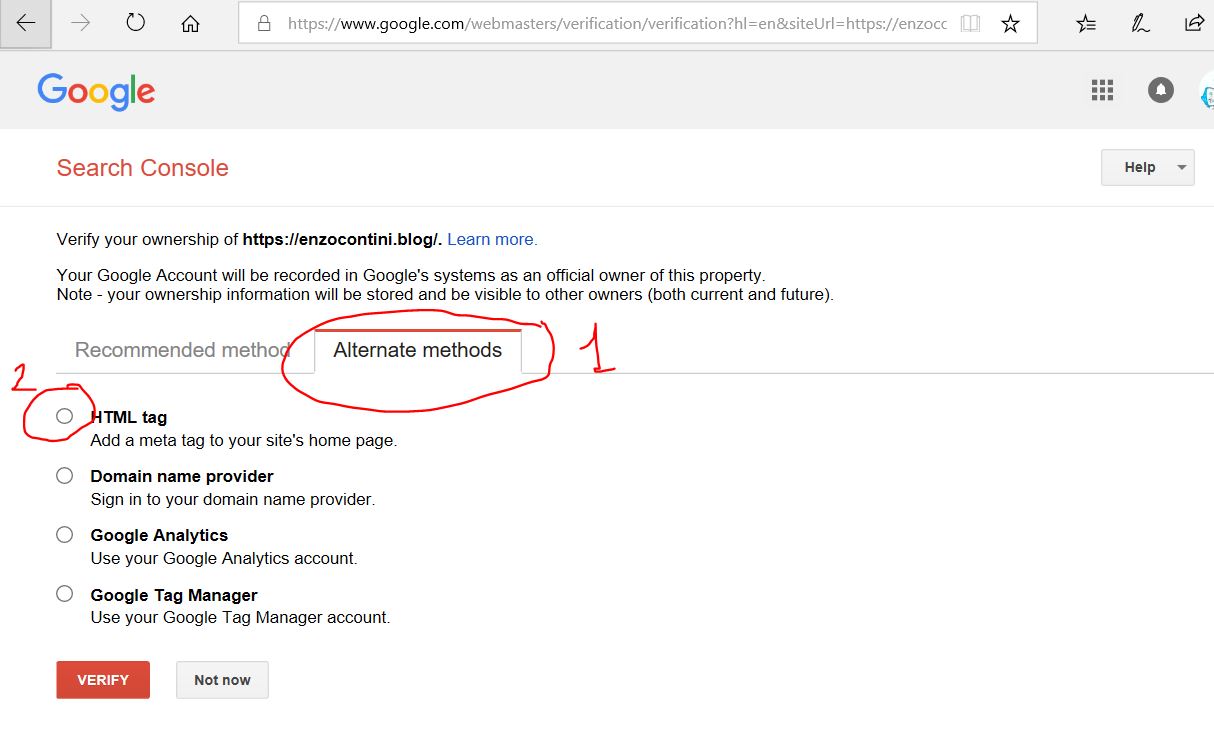Open Google apps grid launcher
This screenshot has width=1214, height=738.
[x=1102, y=90]
